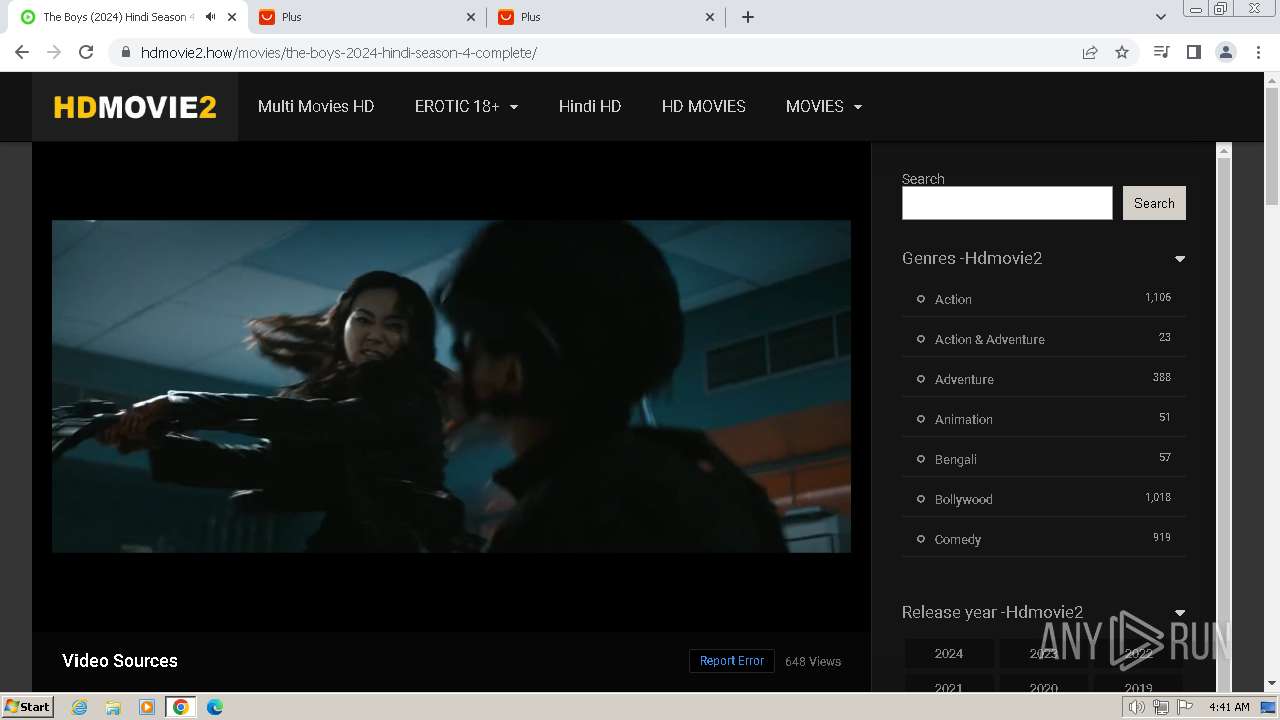
Task: Open the share page icon
Action: pyautogui.click(x=1090, y=52)
